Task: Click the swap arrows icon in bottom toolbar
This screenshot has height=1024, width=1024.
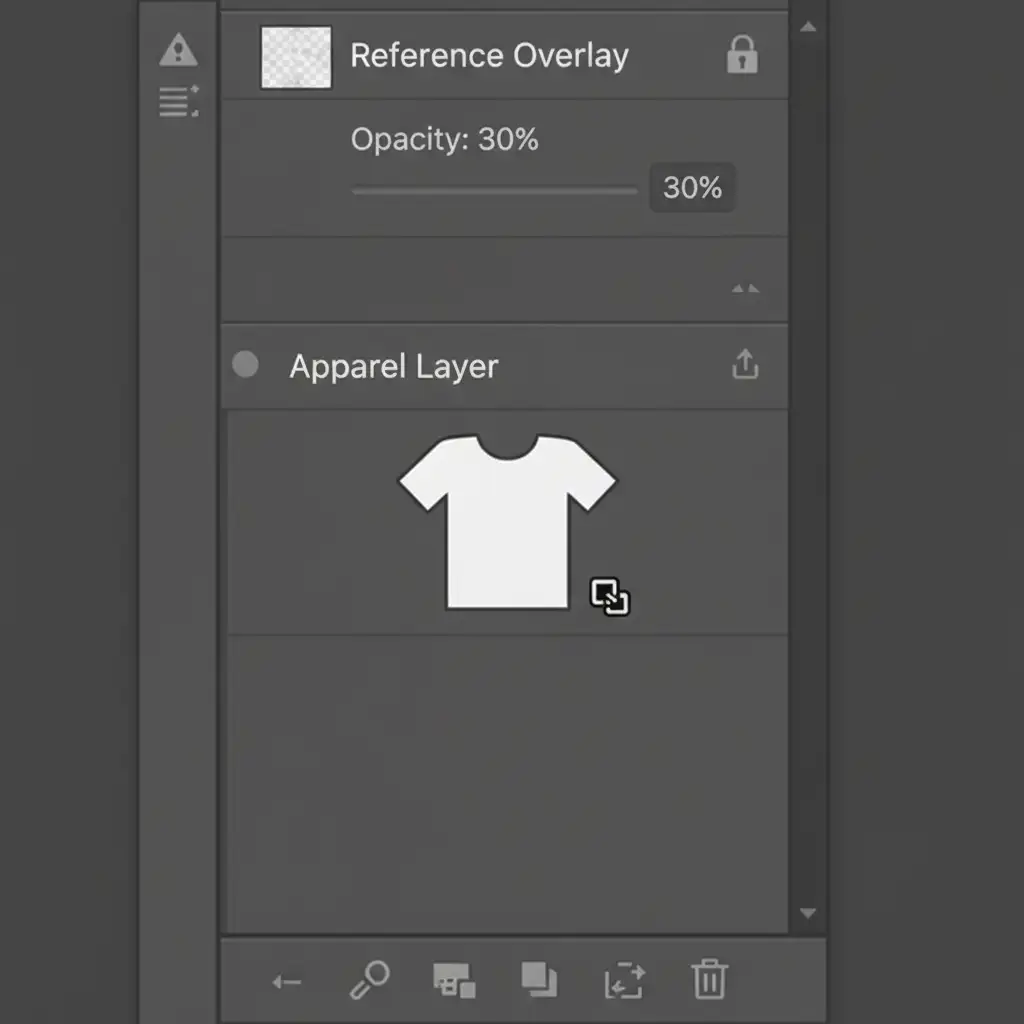Action: coord(625,981)
